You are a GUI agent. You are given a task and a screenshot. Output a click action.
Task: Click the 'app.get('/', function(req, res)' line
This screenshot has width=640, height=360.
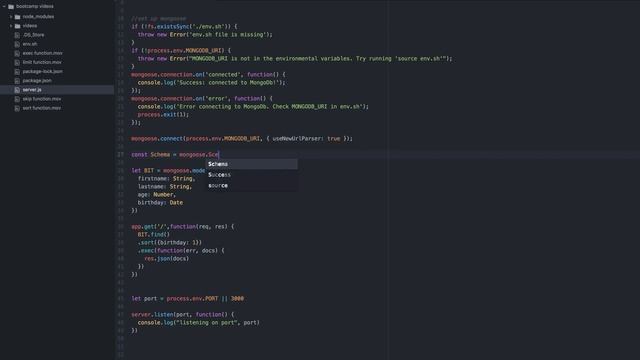tap(182, 227)
